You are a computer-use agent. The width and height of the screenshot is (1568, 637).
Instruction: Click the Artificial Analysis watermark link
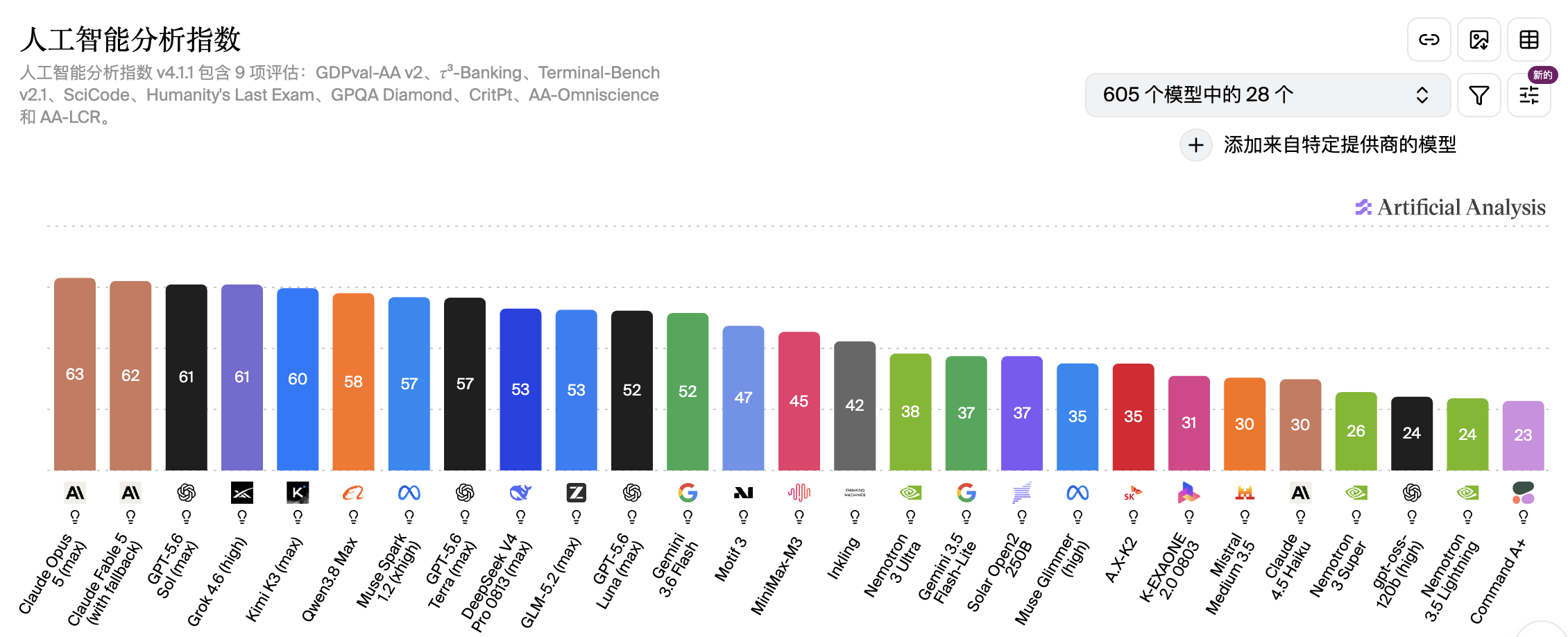coord(1451,207)
